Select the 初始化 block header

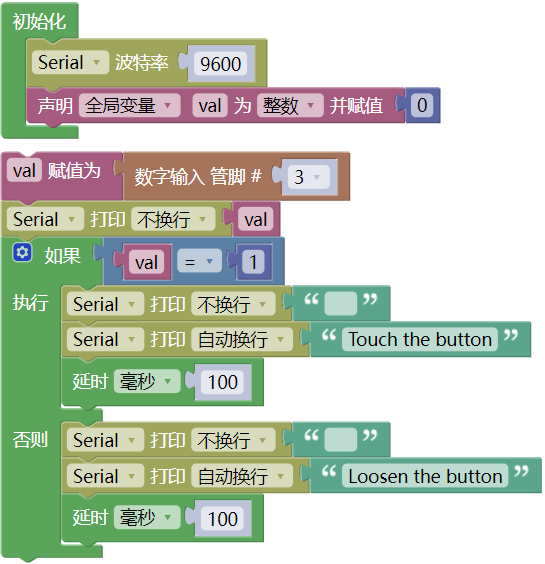pos(39,21)
